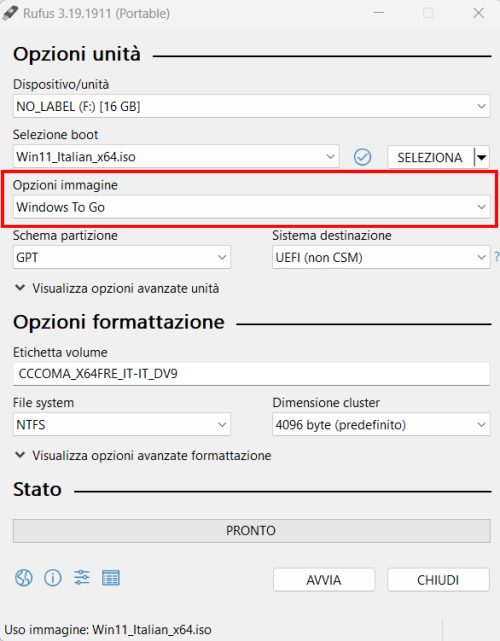Click the Schema partizione label
The width and height of the screenshot is (500, 641).
click(65, 235)
